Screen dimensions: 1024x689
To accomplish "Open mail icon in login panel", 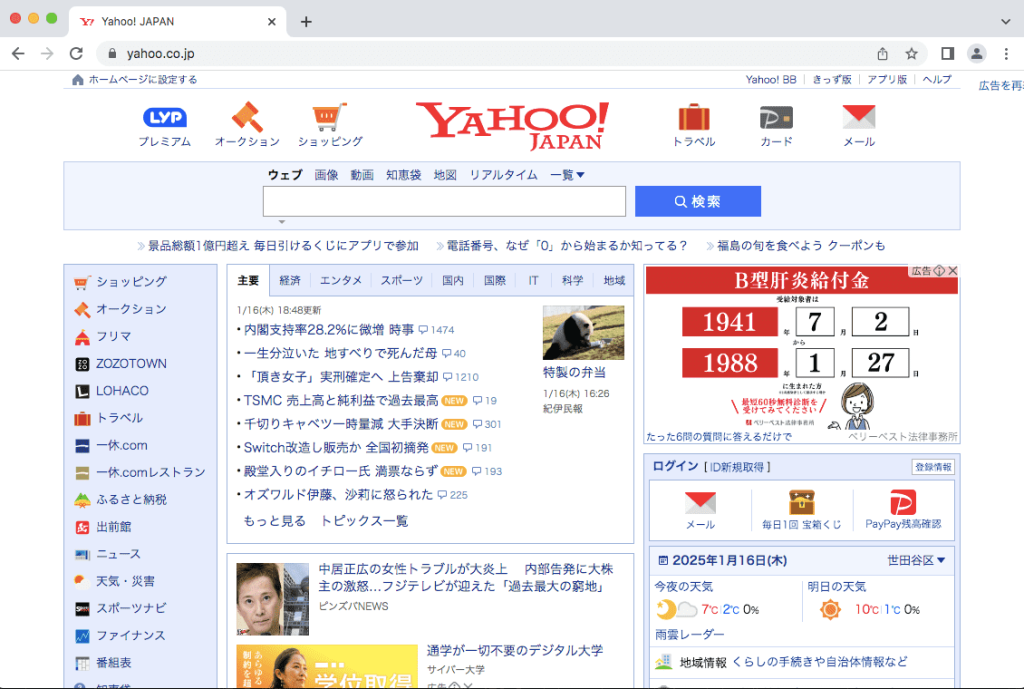I will click(700, 503).
